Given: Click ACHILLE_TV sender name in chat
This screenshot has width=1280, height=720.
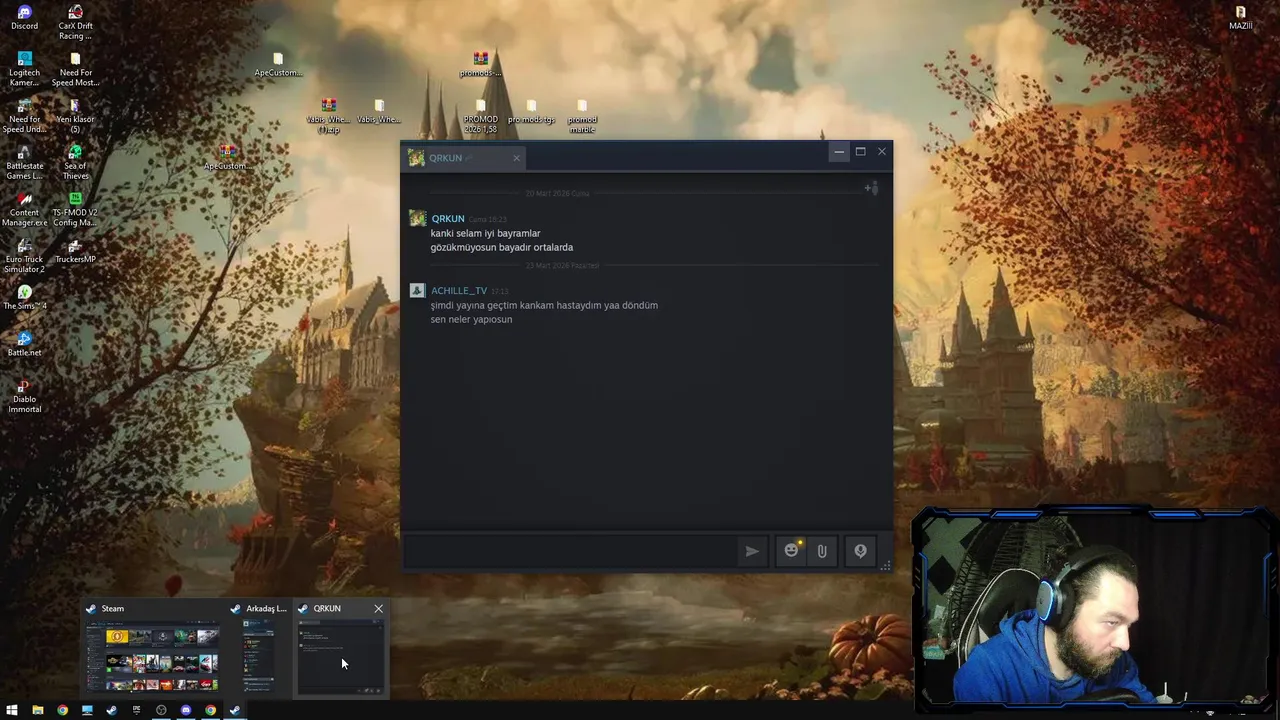Looking at the screenshot, I should point(459,291).
